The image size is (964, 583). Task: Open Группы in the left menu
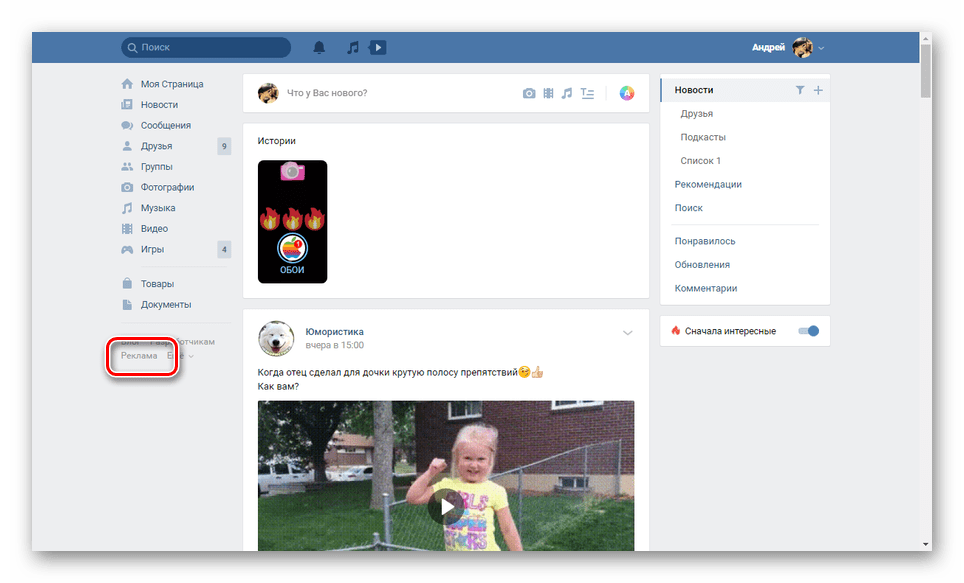tap(156, 167)
